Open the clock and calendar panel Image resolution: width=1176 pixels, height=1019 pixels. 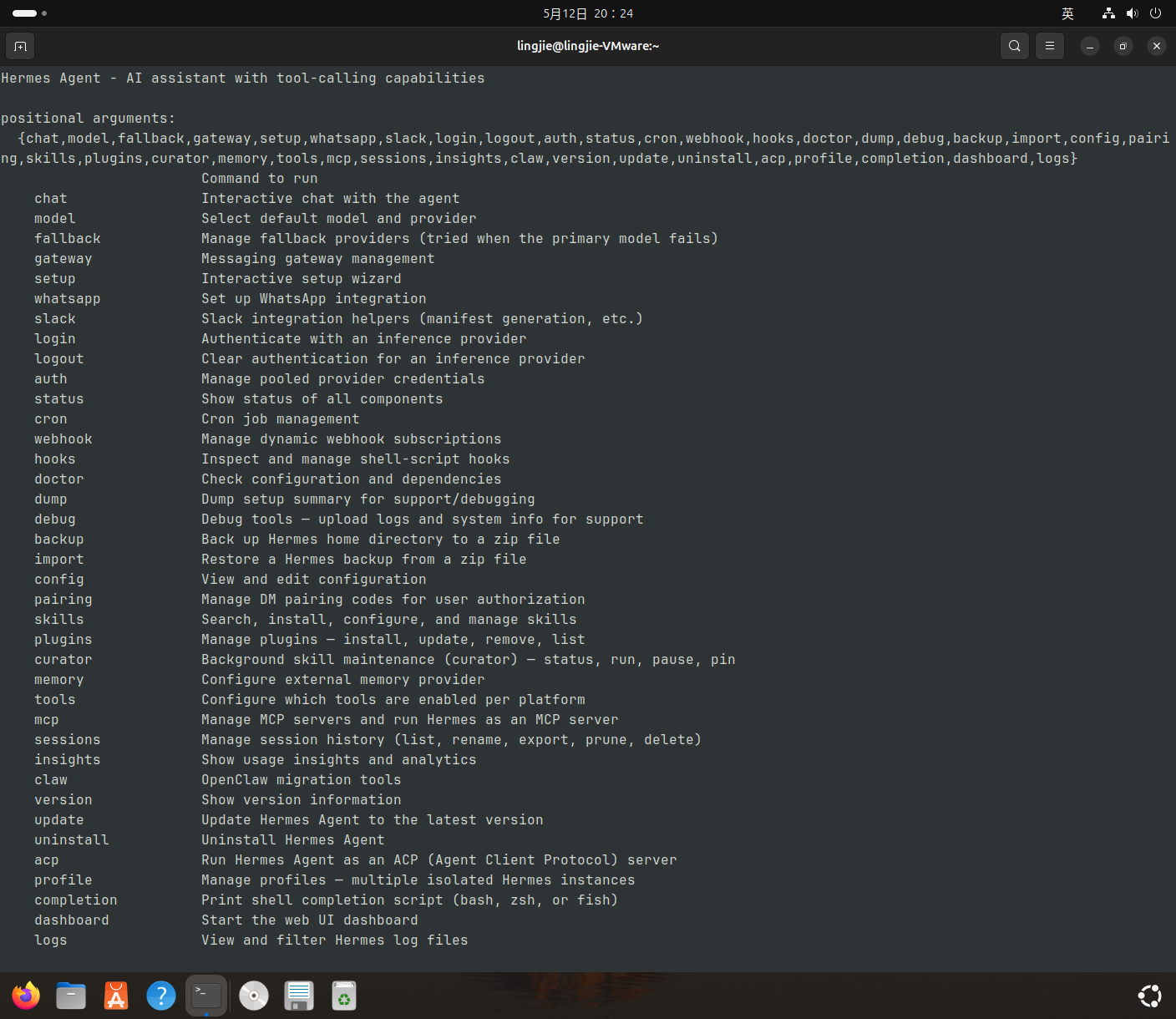click(588, 13)
